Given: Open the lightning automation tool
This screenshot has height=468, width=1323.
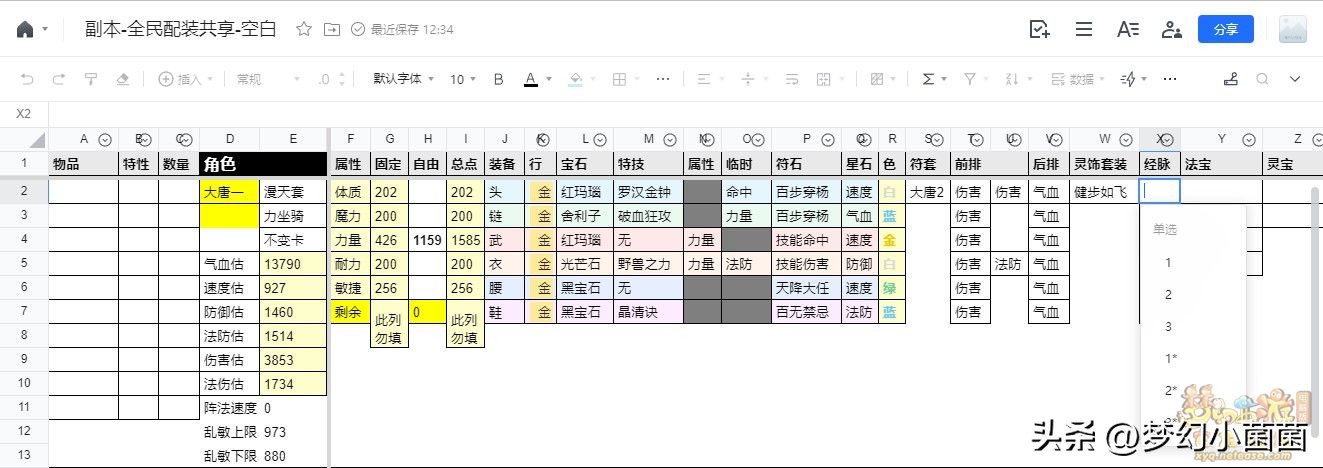Looking at the screenshot, I should pyautogui.click(x=1128, y=79).
